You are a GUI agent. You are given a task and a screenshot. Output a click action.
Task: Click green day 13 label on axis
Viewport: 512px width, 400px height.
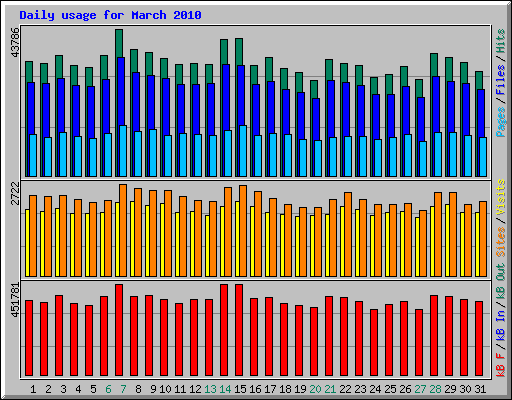pos(210,389)
